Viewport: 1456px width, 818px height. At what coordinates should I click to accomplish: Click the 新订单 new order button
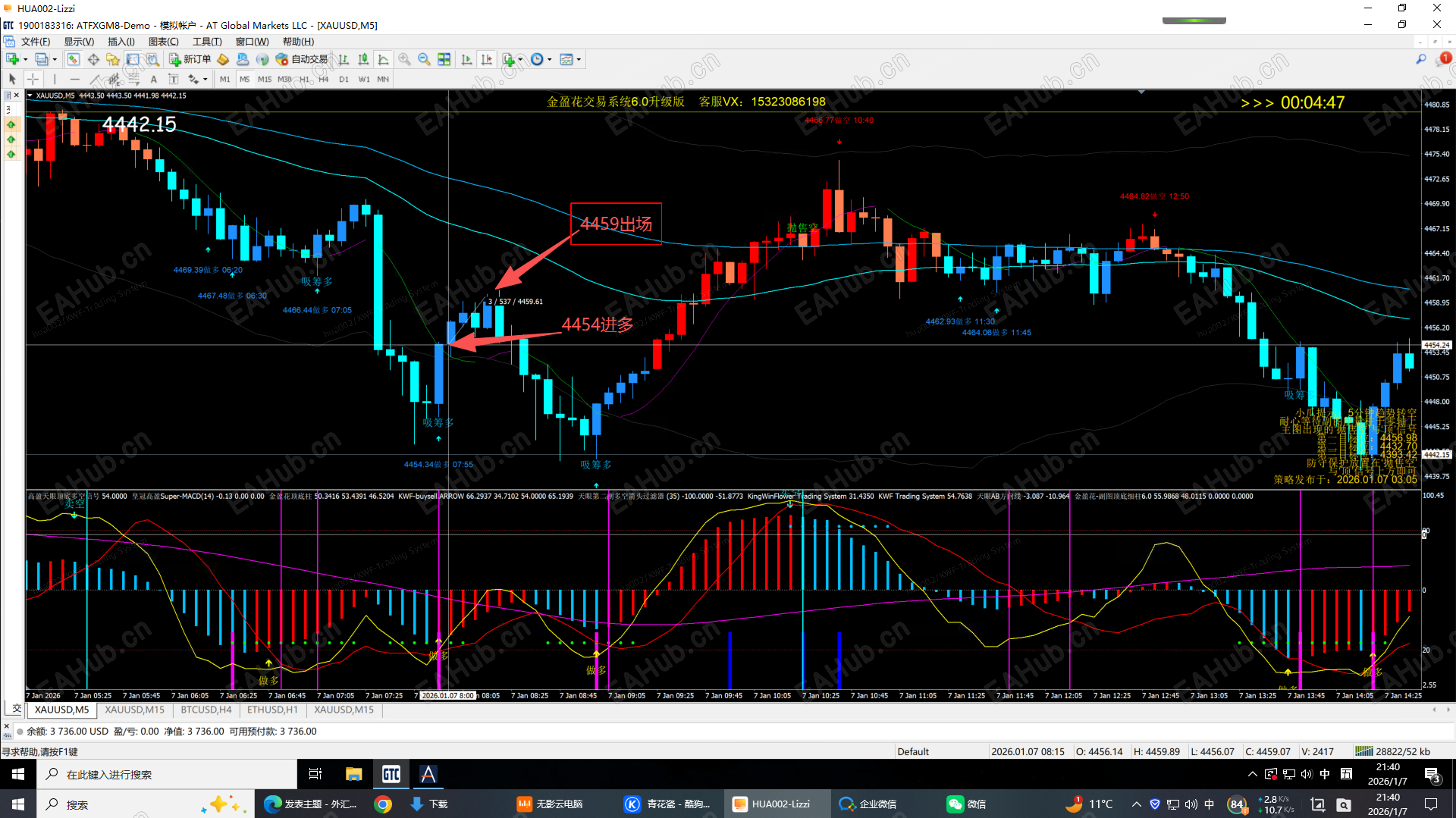190,59
